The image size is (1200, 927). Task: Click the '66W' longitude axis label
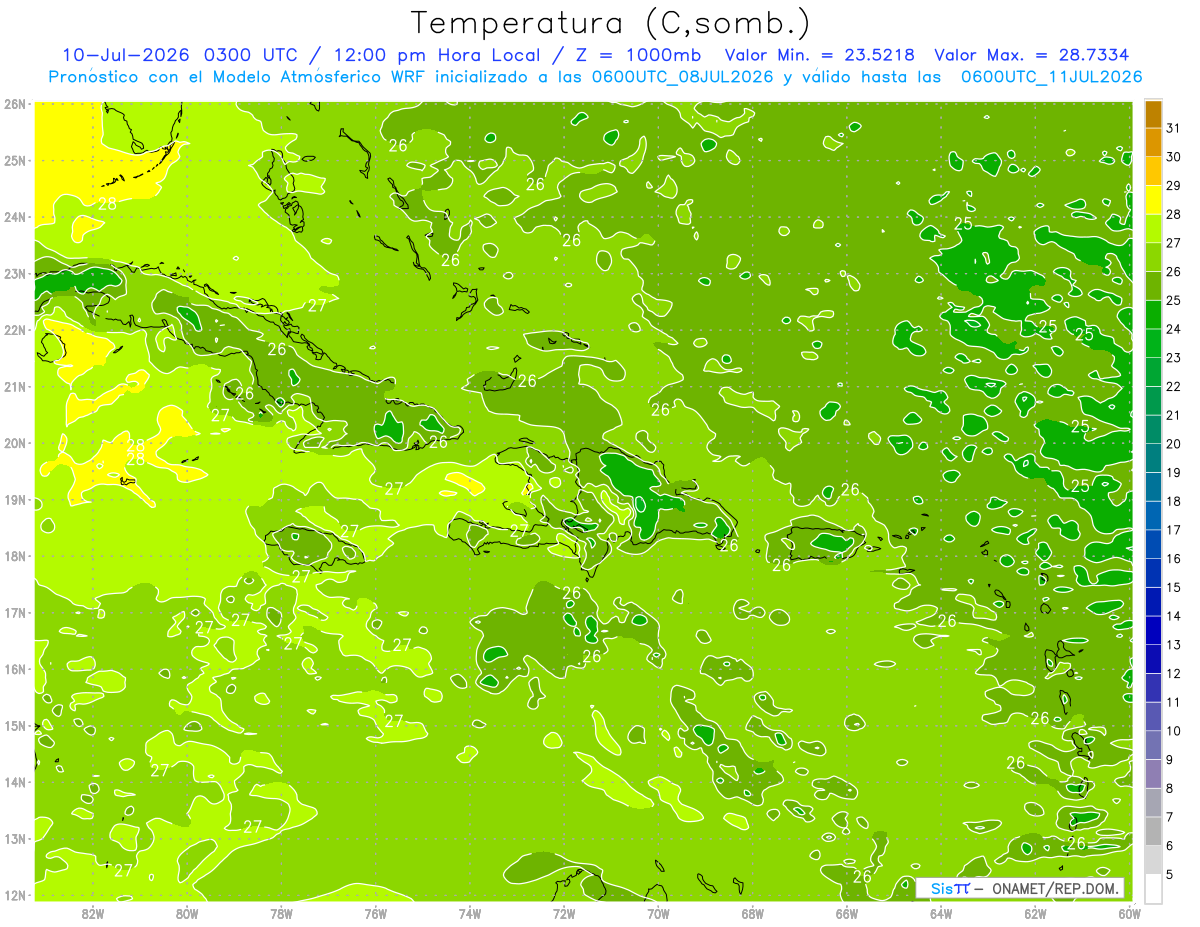point(846,913)
